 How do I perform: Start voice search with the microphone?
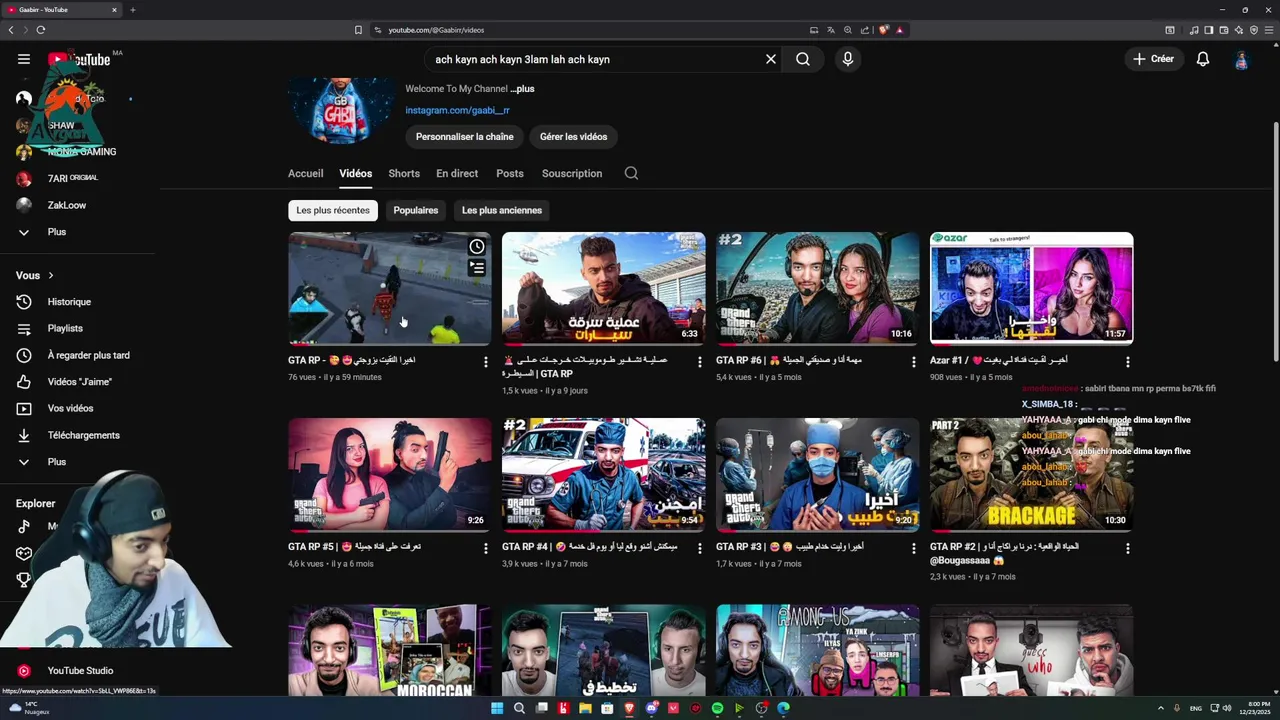(848, 59)
